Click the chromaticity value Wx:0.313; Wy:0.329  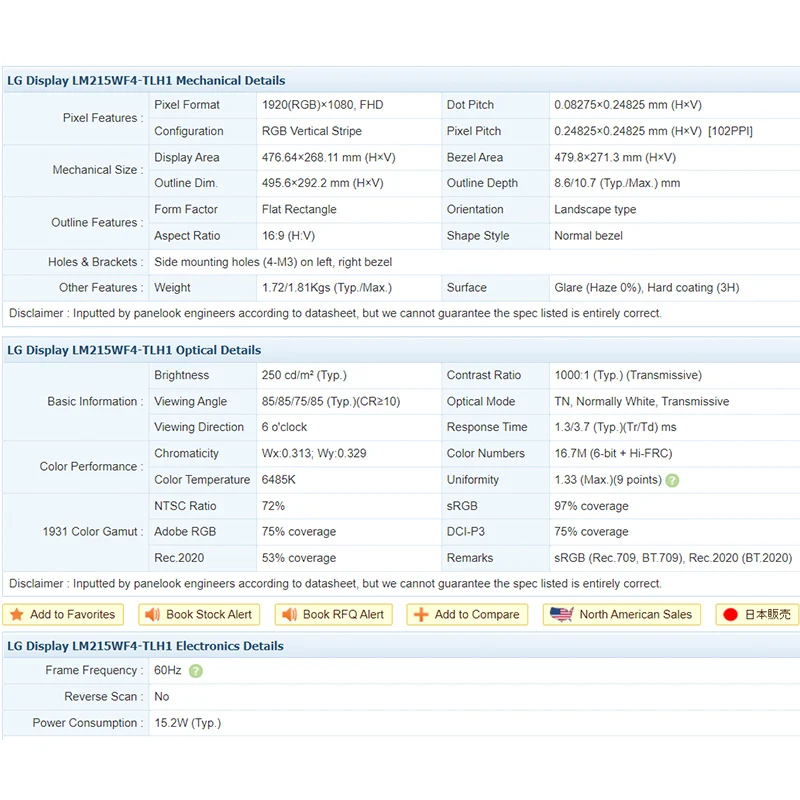(x=314, y=453)
